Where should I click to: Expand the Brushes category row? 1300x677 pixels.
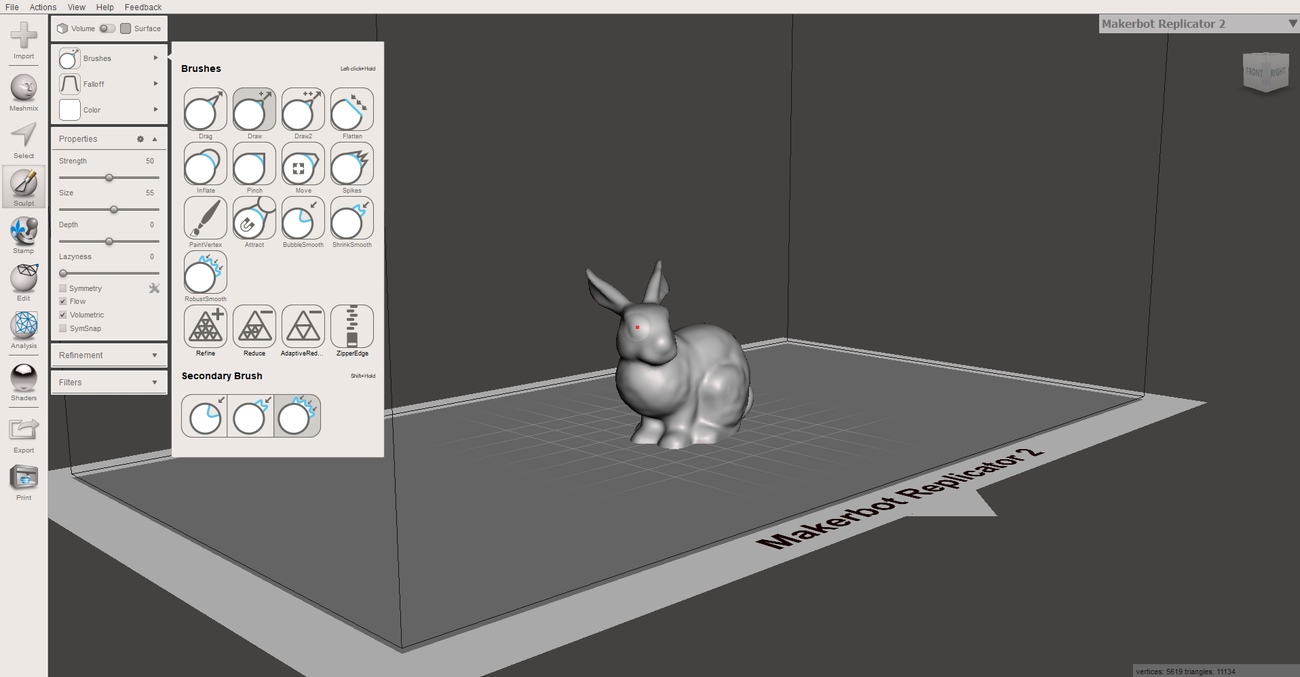[108, 58]
